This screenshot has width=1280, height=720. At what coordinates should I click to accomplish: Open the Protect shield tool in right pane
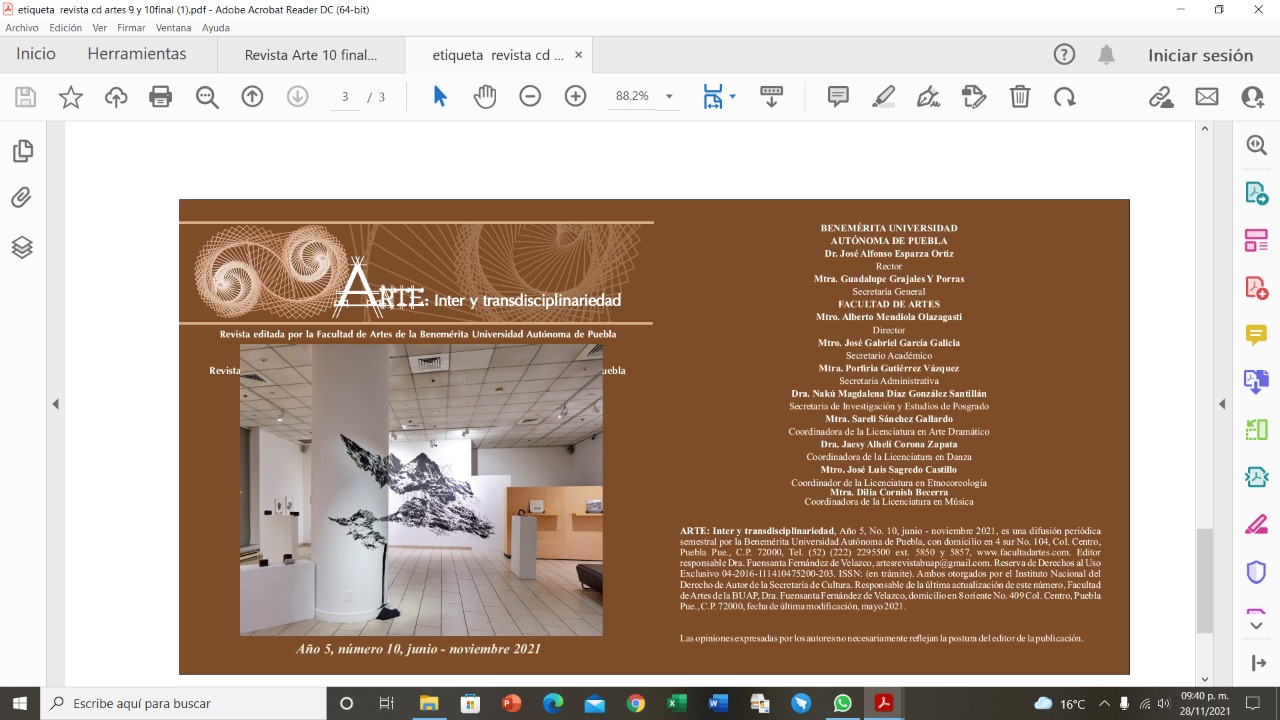[x=1256, y=572]
